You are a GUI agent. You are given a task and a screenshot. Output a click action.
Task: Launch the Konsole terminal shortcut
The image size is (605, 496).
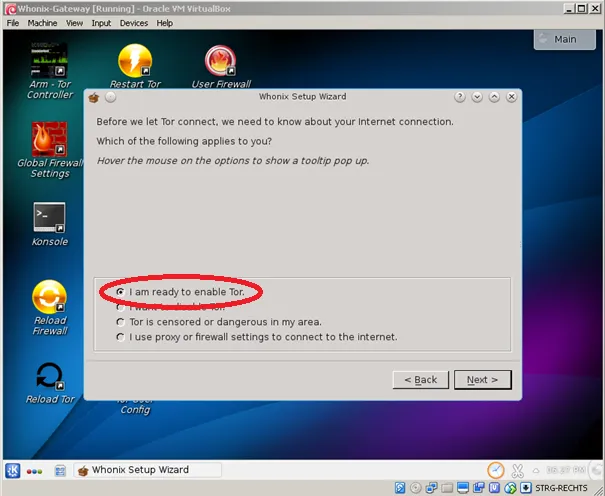click(x=49, y=224)
